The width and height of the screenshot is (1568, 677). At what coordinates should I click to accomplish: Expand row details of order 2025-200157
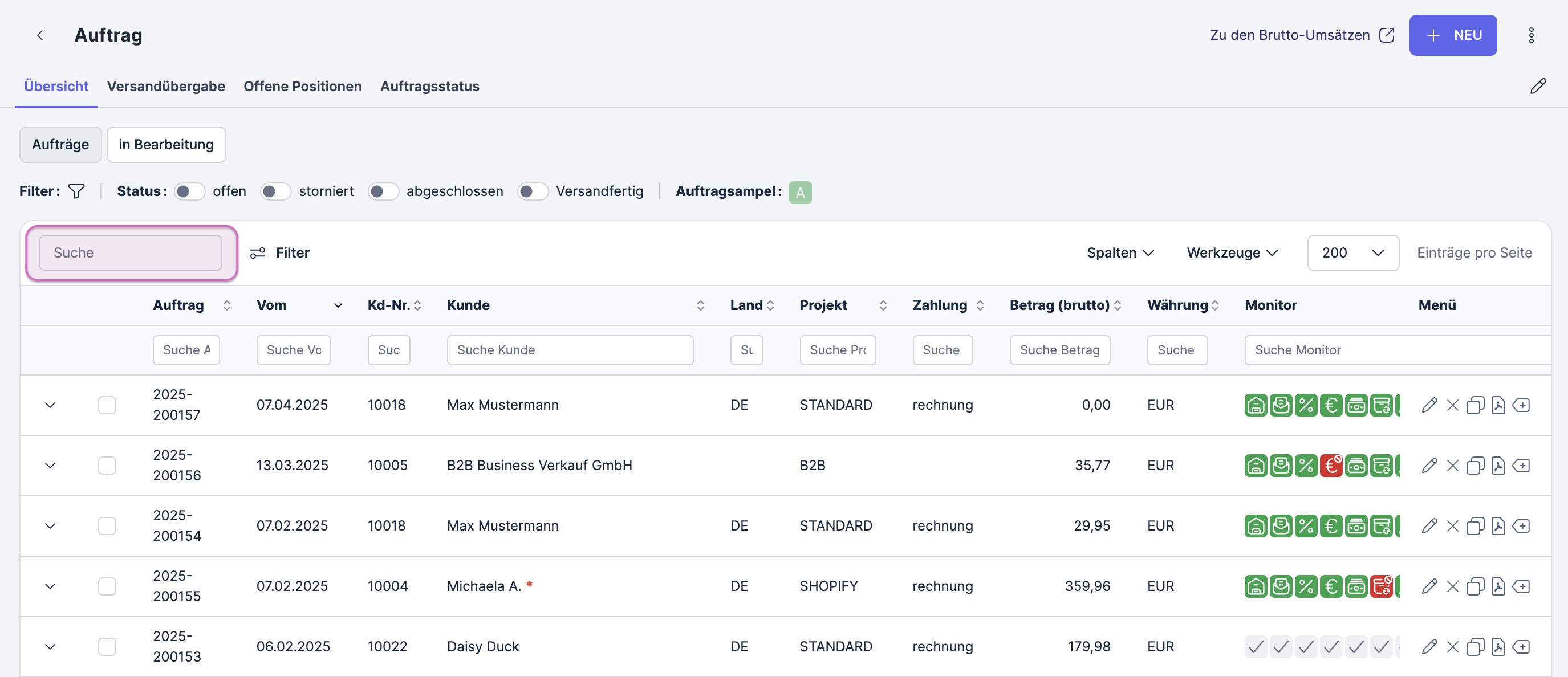point(51,405)
